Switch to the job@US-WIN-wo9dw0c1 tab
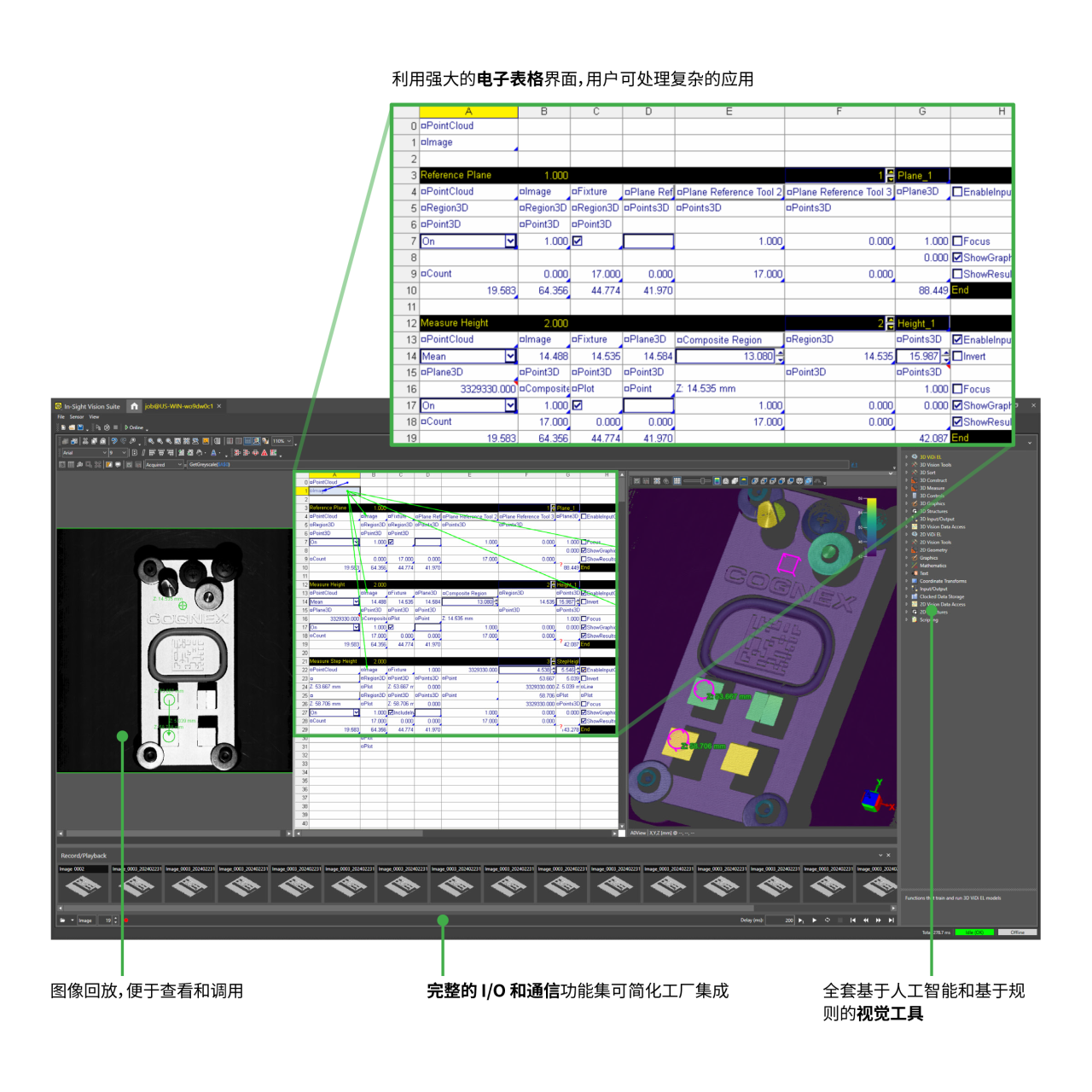Viewport: 1092px width, 1092px height. point(179,406)
